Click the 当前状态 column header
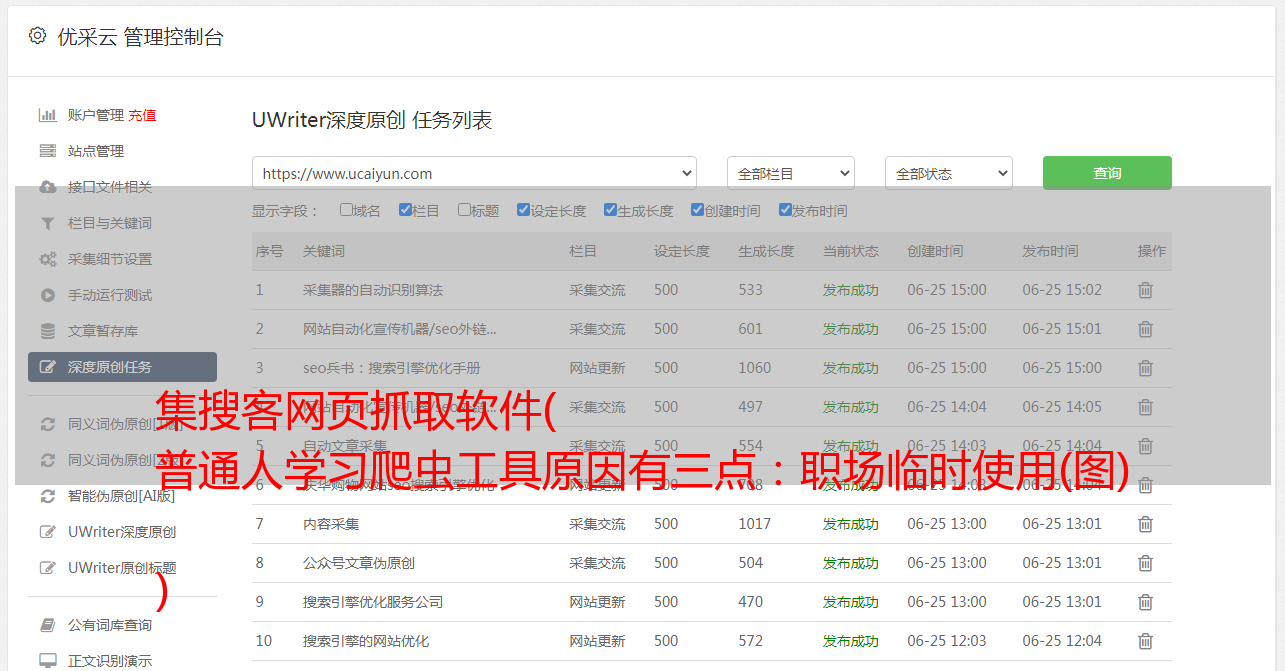Image resolution: width=1285 pixels, height=671 pixels. tap(851, 251)
